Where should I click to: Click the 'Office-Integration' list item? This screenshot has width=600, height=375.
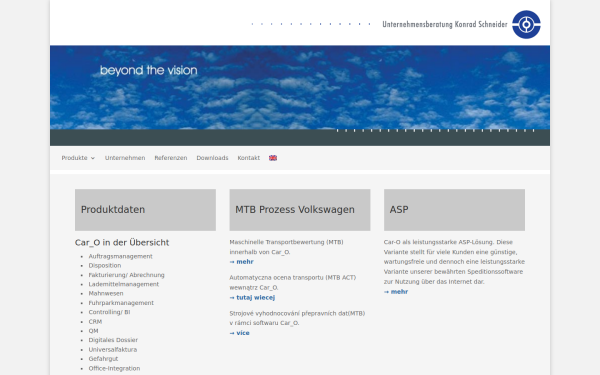coord(114,368)
